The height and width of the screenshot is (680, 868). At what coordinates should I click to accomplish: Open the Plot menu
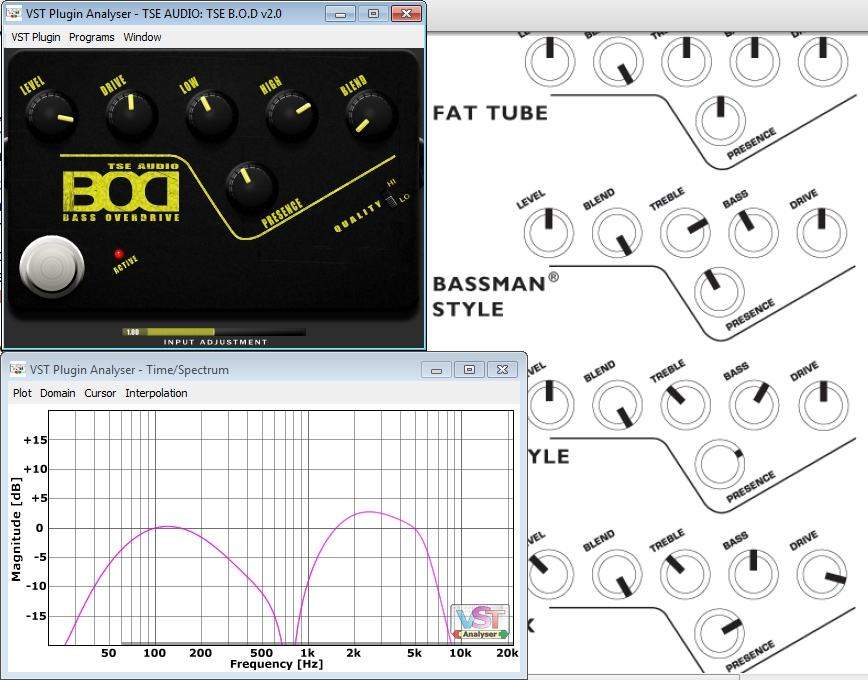[22, 393]
